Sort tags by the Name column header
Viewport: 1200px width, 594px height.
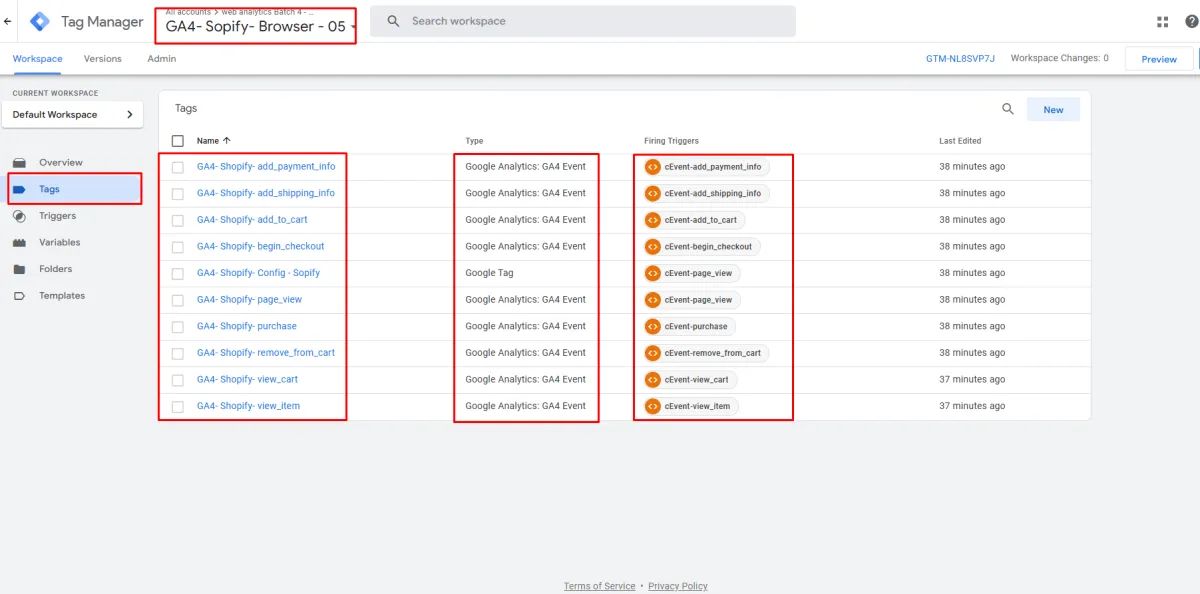click(x=213, y=141)
